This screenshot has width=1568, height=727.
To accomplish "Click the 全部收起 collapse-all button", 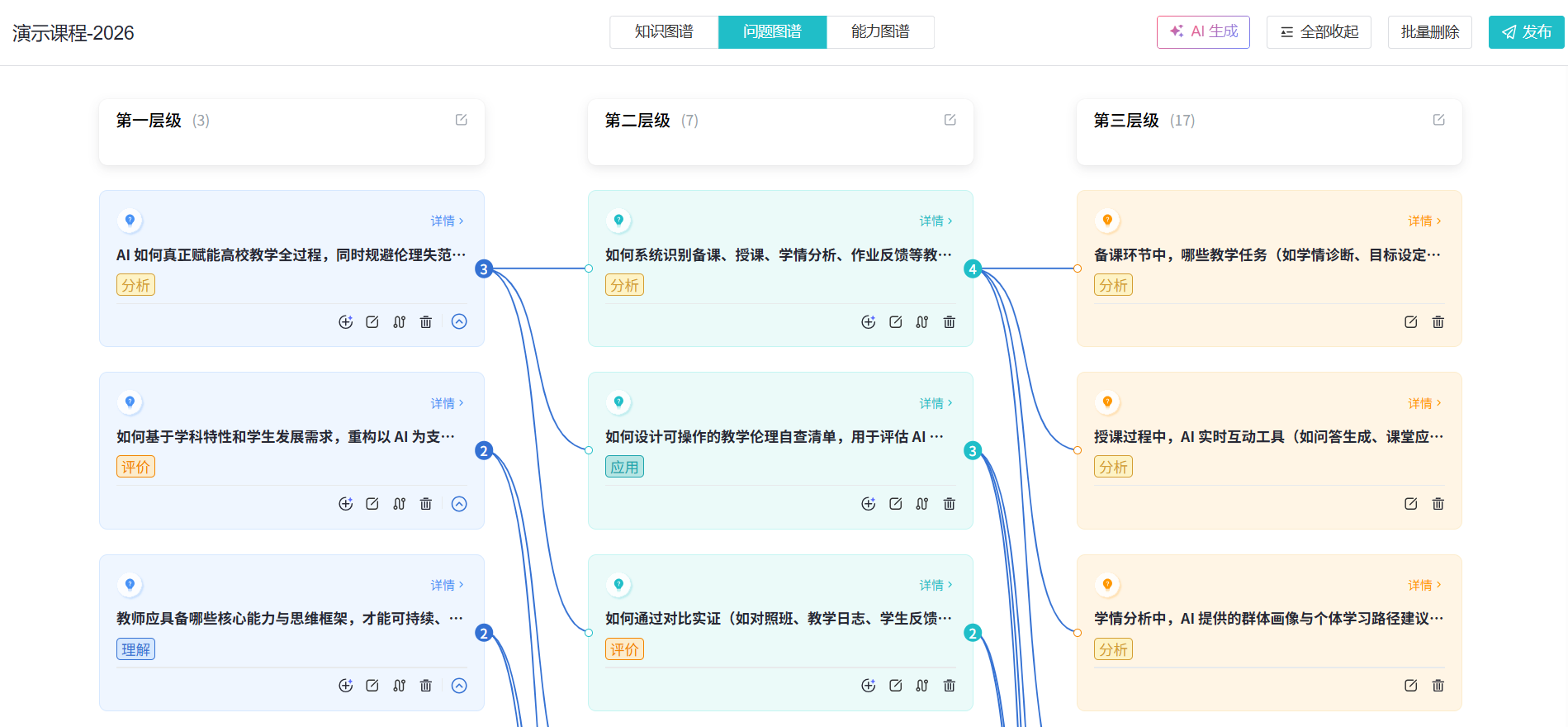I will 1319,32.
